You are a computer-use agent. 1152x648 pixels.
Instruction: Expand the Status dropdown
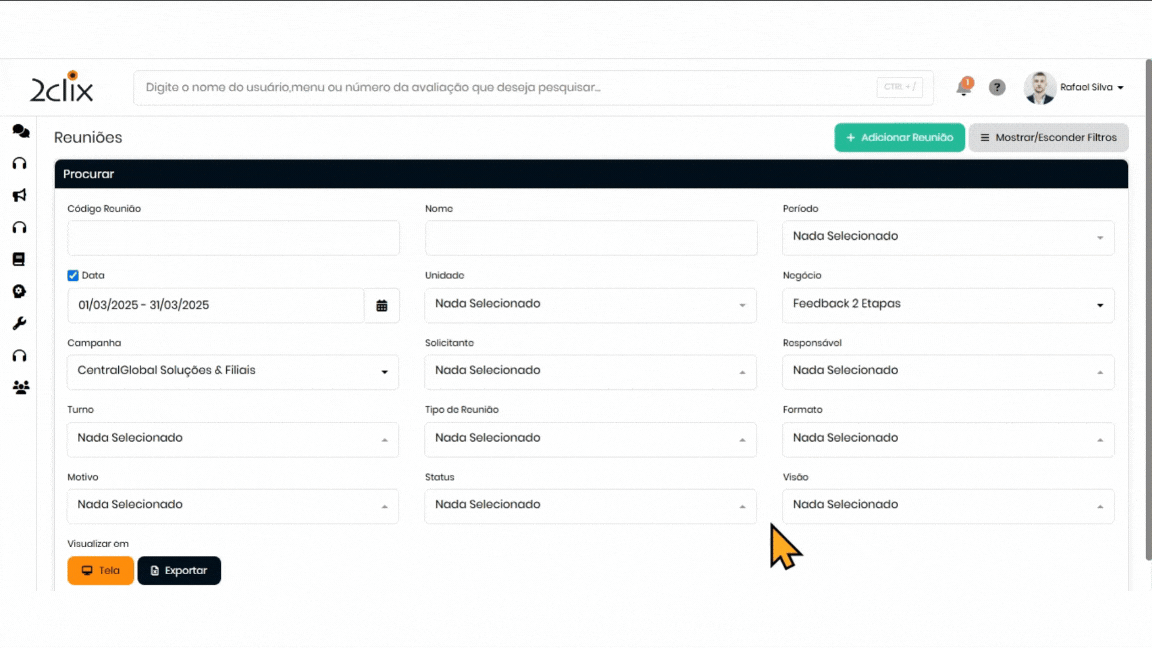[590, 505]
